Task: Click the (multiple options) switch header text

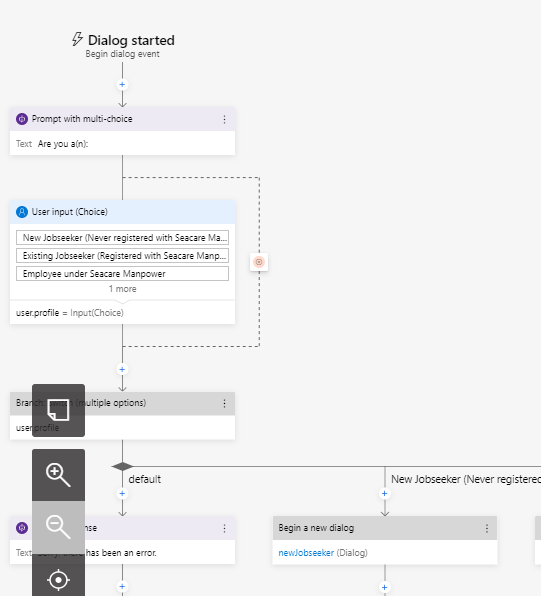Action: [x=111, y=403]
